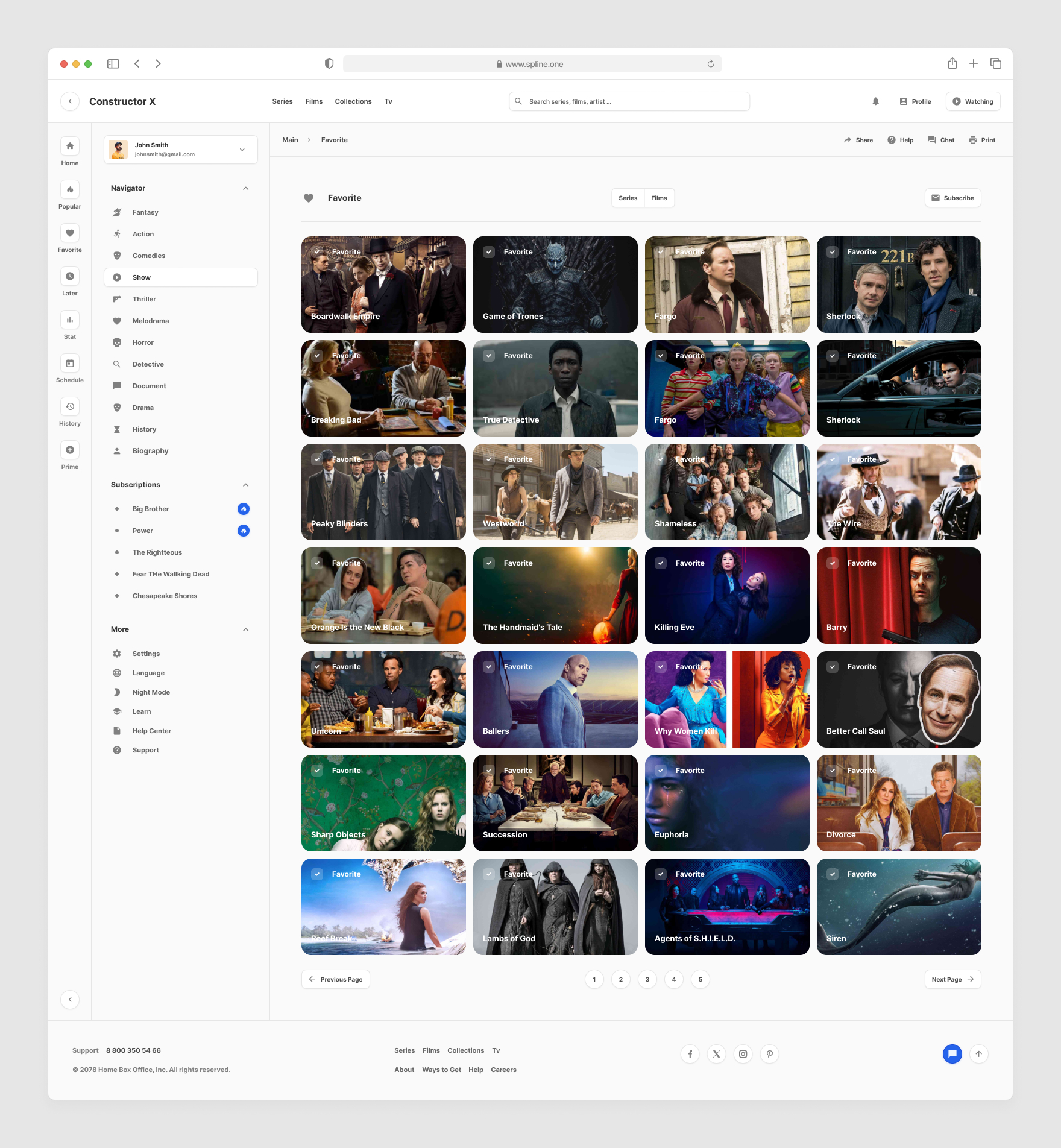The height and width of the screenshot is (1148, 1061).
Task: Open the John Smith account dropdown
Action: pyautogui.click(x=181, y=150)
